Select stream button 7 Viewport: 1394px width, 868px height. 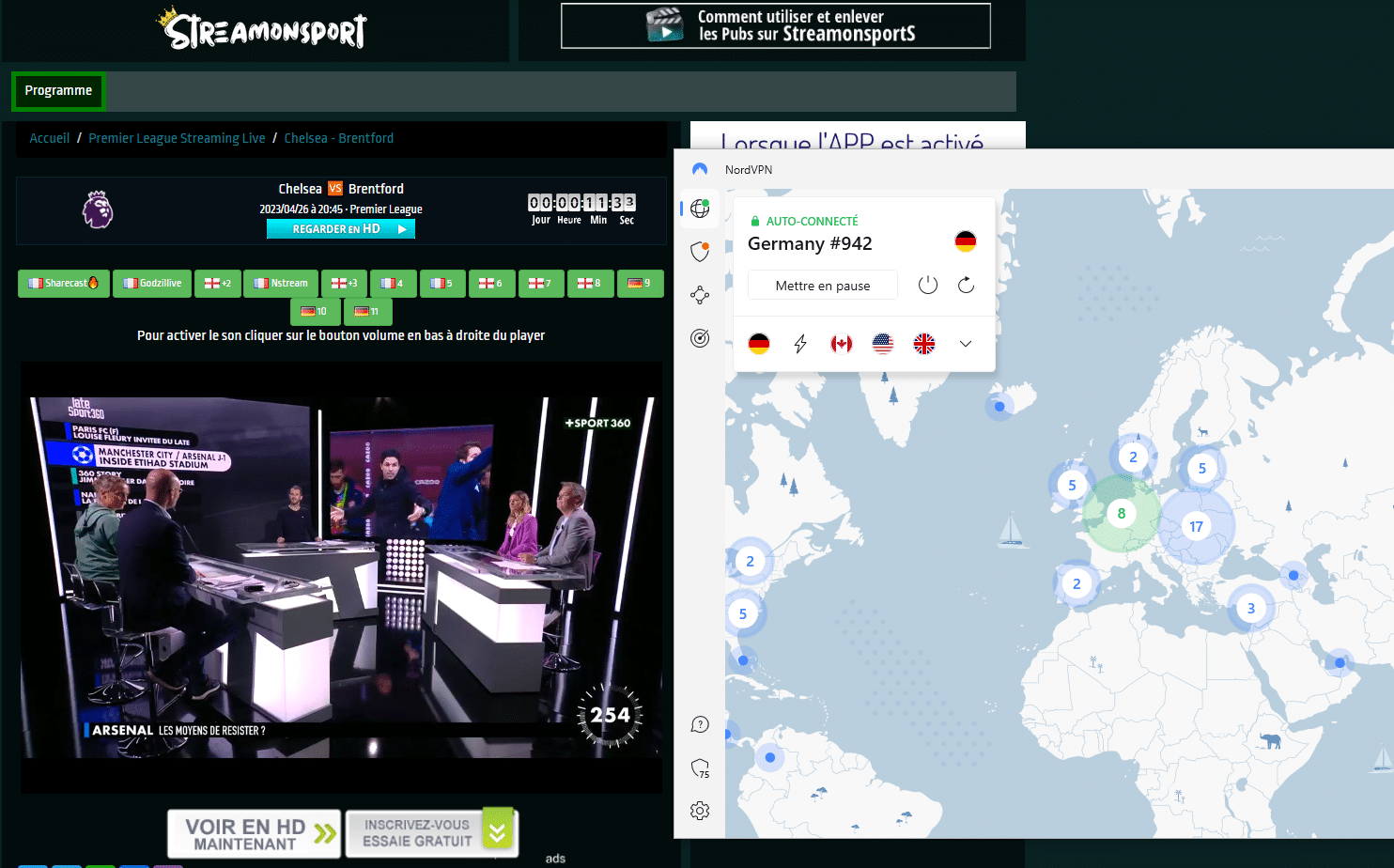(x=540, y=283)
